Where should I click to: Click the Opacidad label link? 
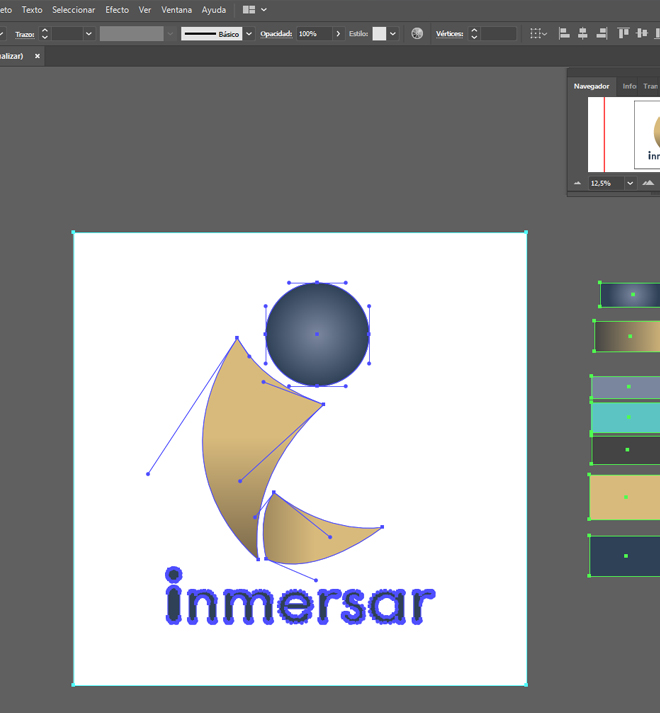pyautogui.click(x=276, y=33)
